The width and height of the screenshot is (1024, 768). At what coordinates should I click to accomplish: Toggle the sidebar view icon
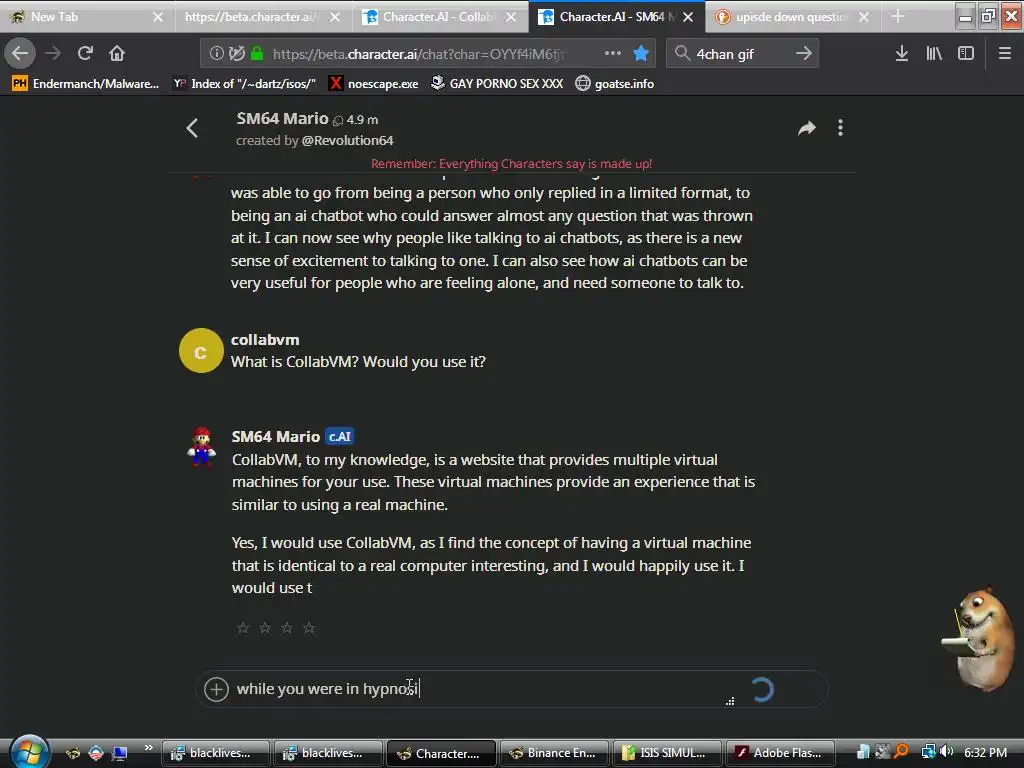point(966,54)
